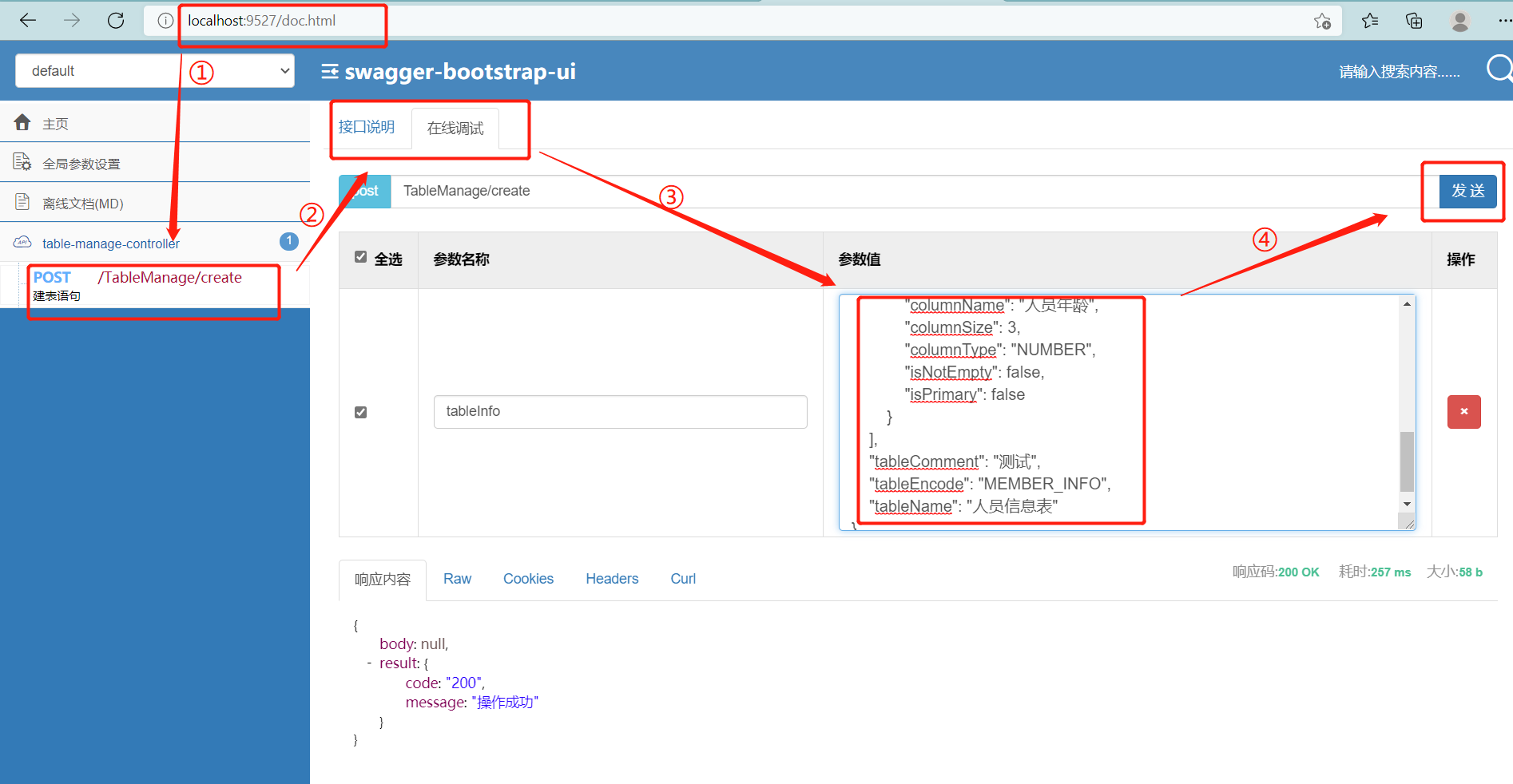1513x784 pixels.
Task: Uncheck the tableInfo row checkbox
Action: pos(360,411)
